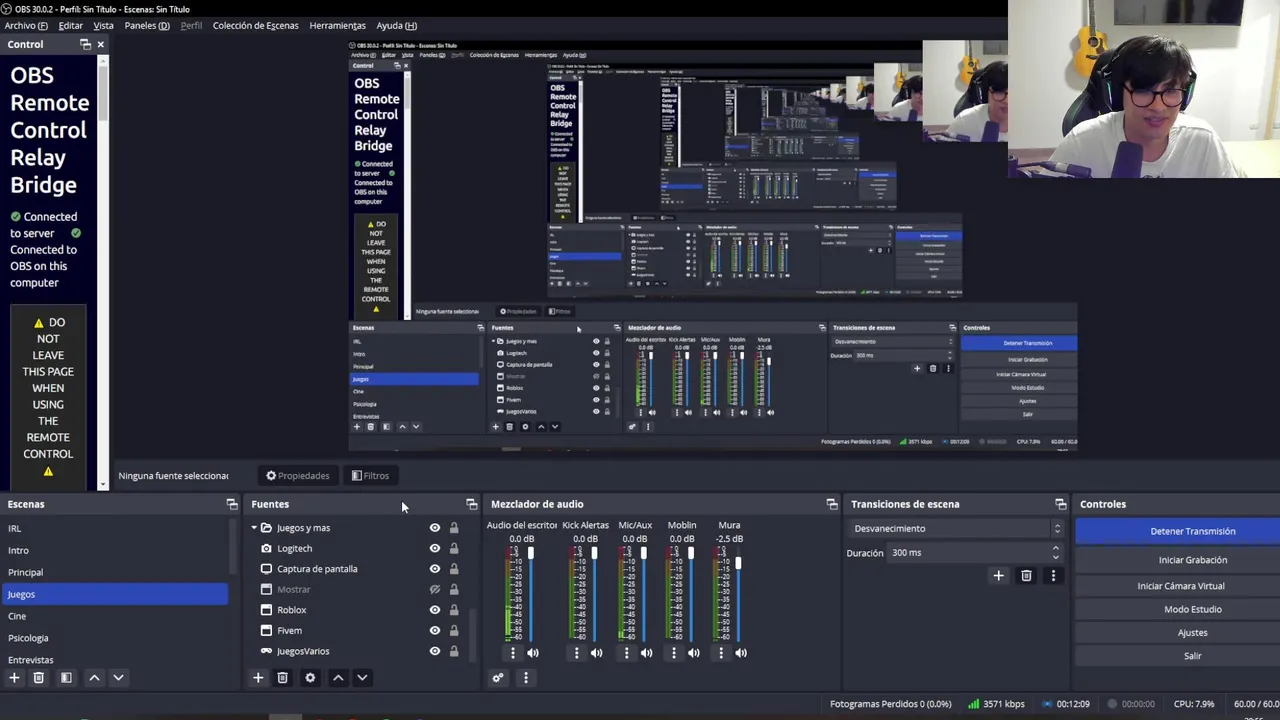Open the Editar menu
This screenshot has height=720, width=1280.
tap(70, 25)
